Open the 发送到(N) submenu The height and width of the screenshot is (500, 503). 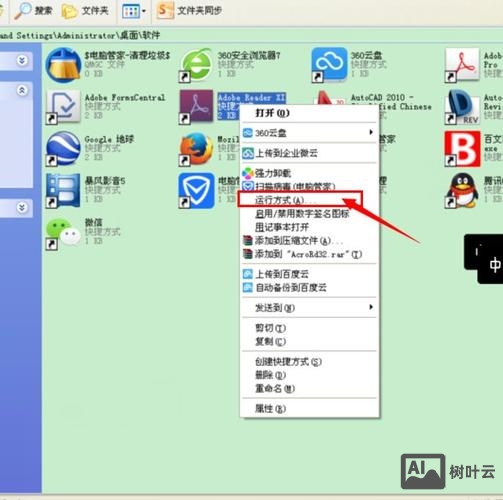309,308
